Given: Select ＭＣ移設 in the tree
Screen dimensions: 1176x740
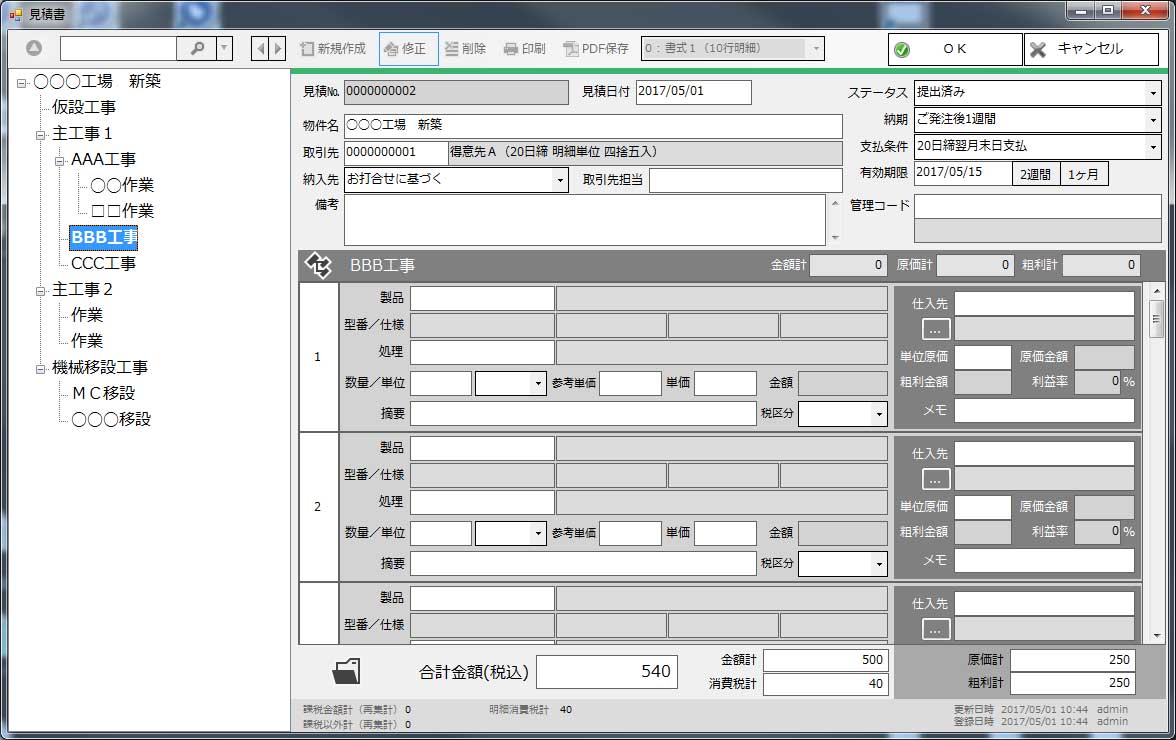Looking at the screenshot, I should click(103, 393).
